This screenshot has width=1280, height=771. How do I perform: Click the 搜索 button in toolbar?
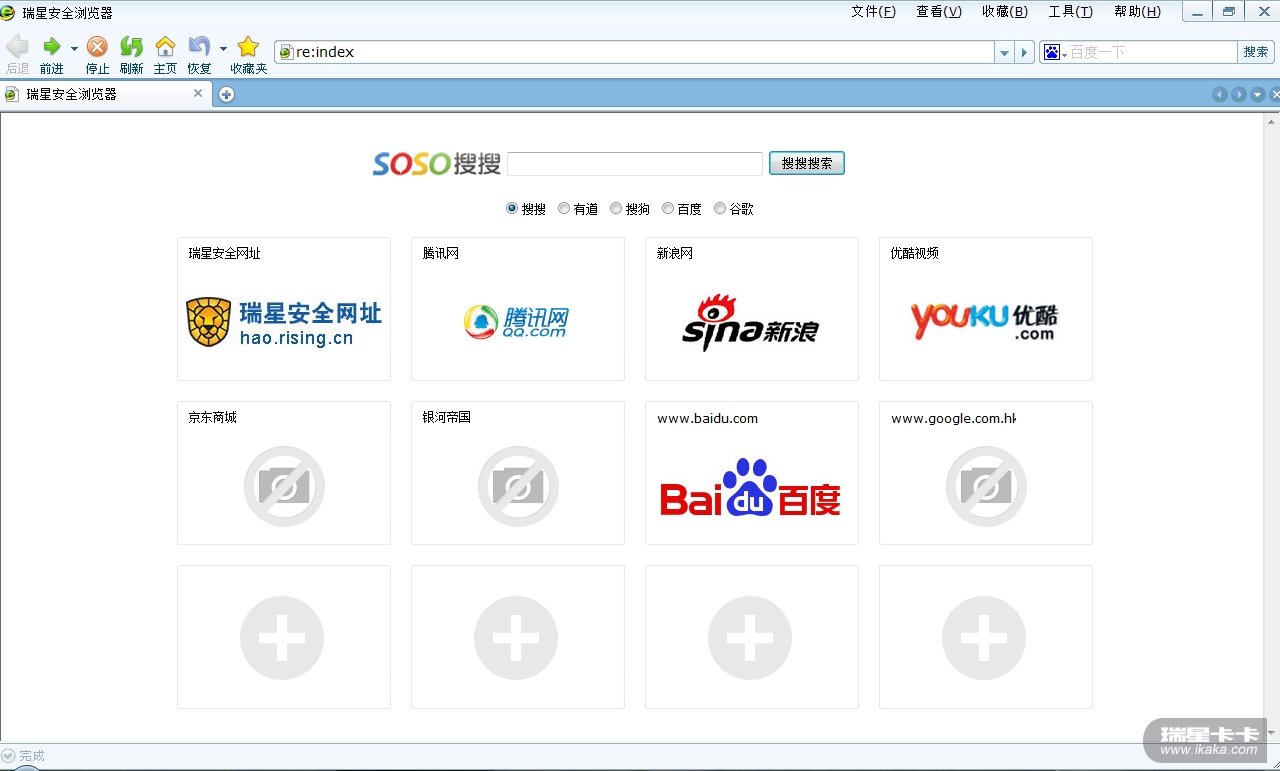point(1256,52)
